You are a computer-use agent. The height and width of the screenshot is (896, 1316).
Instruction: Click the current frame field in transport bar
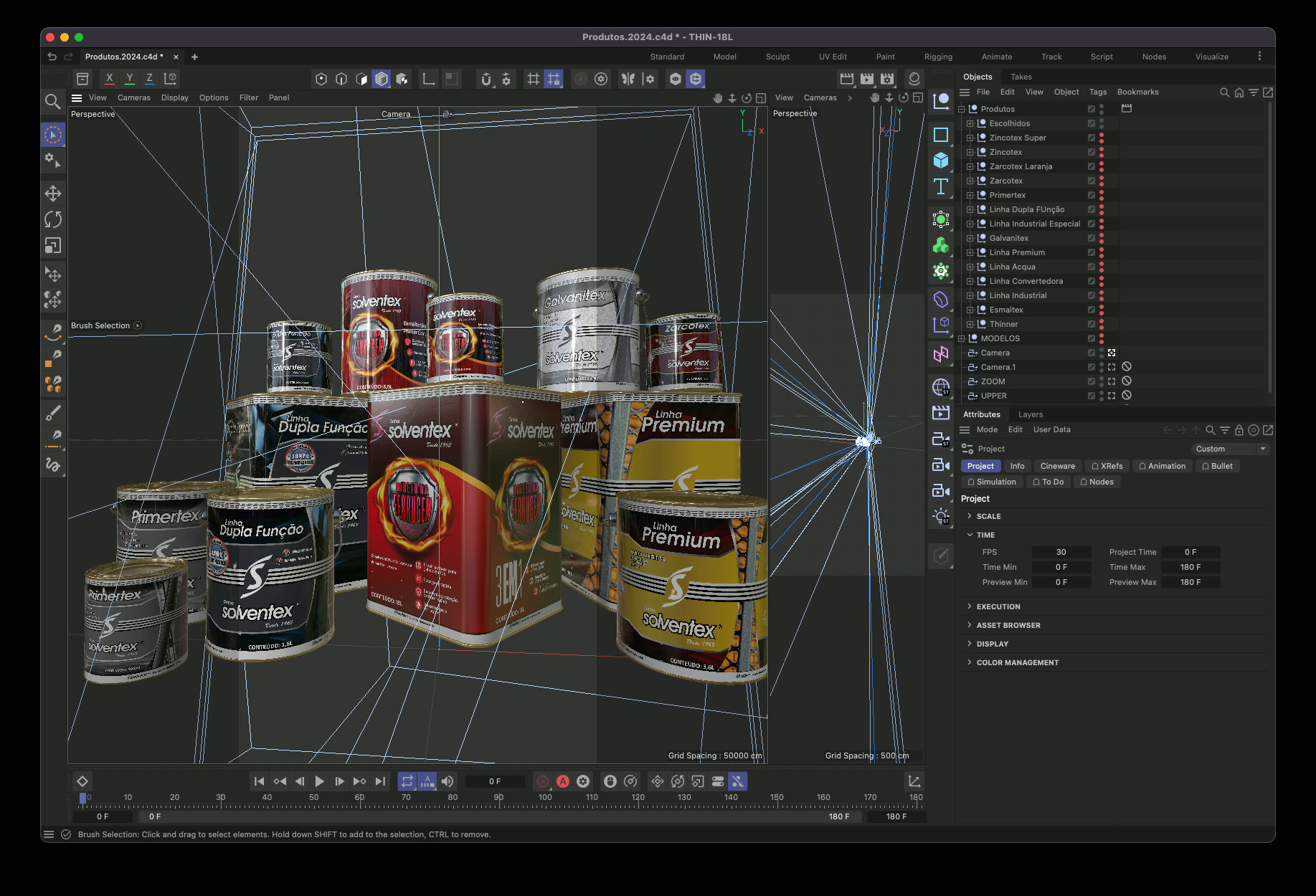(x=495, y=781)
